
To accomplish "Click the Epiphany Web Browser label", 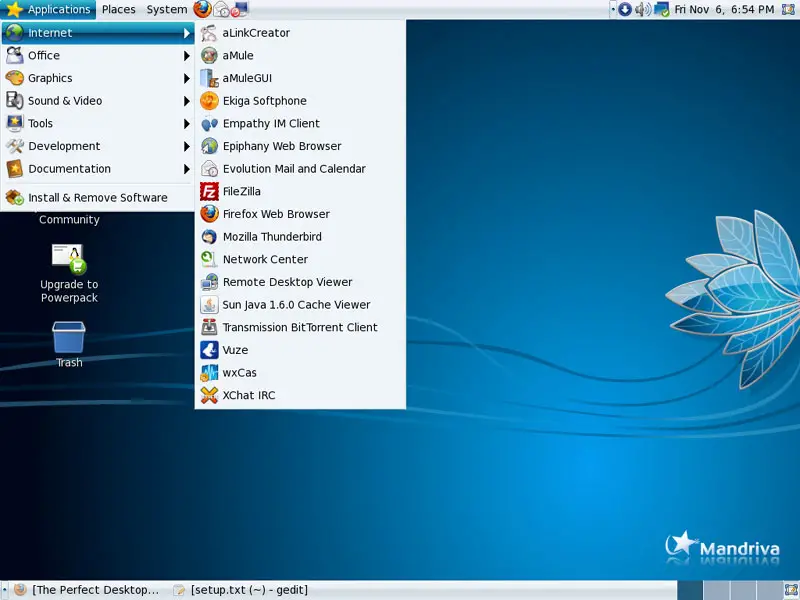I will point(282,146).
